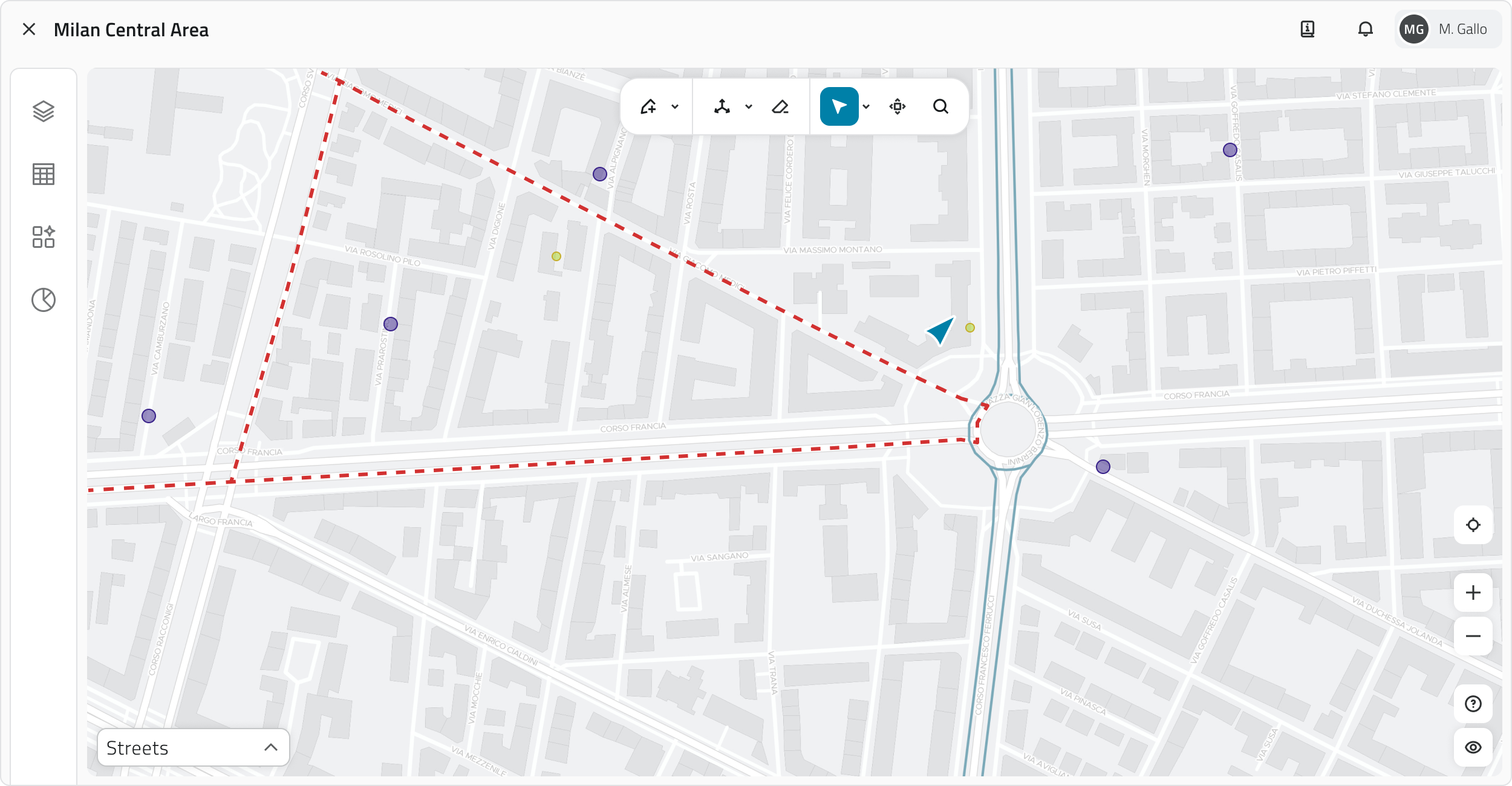The height and width of the screenshot is (786, 1512).
Task: Open the widgets panel from the sidebar
Action: (x=43, y=238)
